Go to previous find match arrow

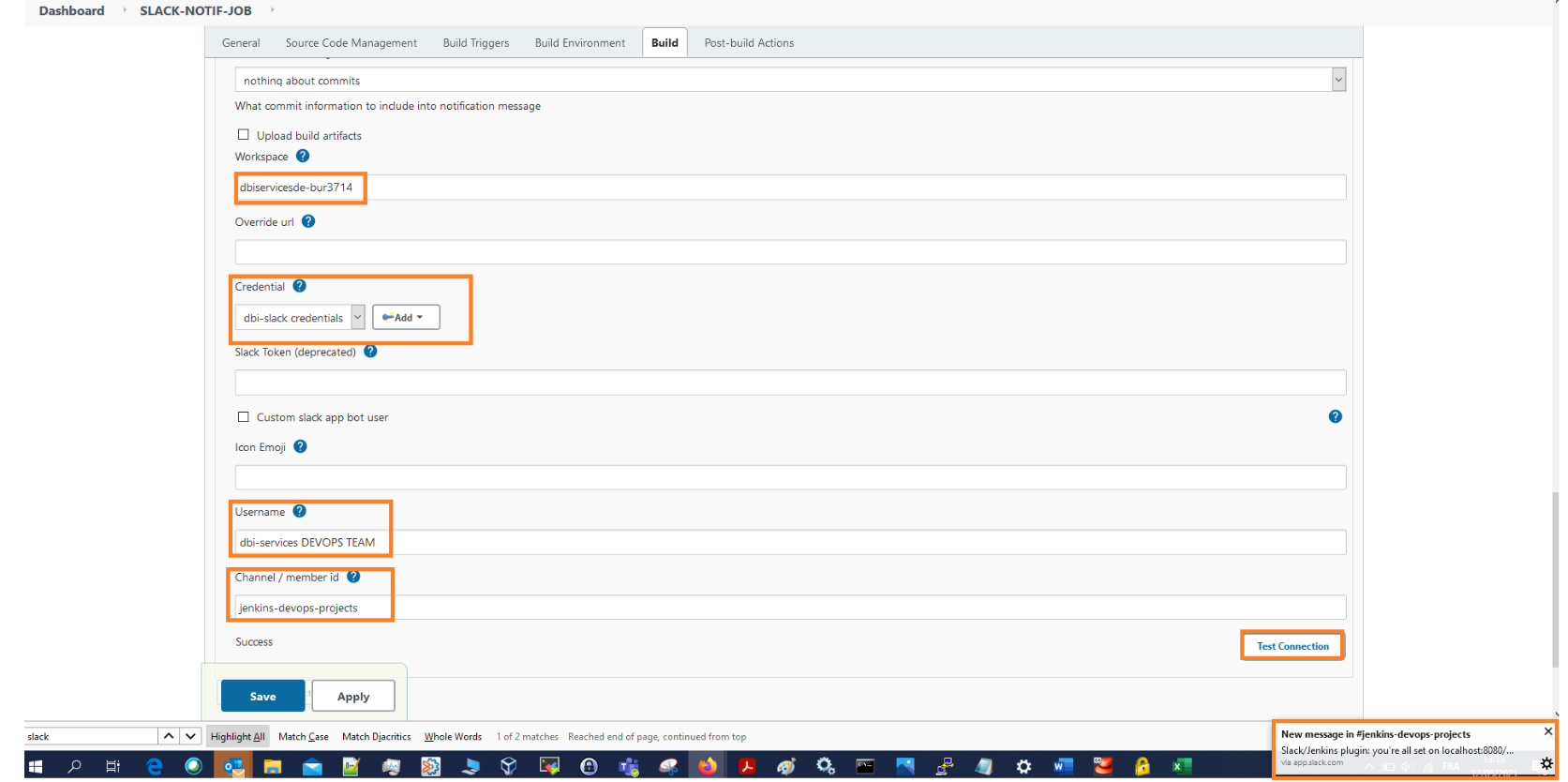(x=169, y=737)
